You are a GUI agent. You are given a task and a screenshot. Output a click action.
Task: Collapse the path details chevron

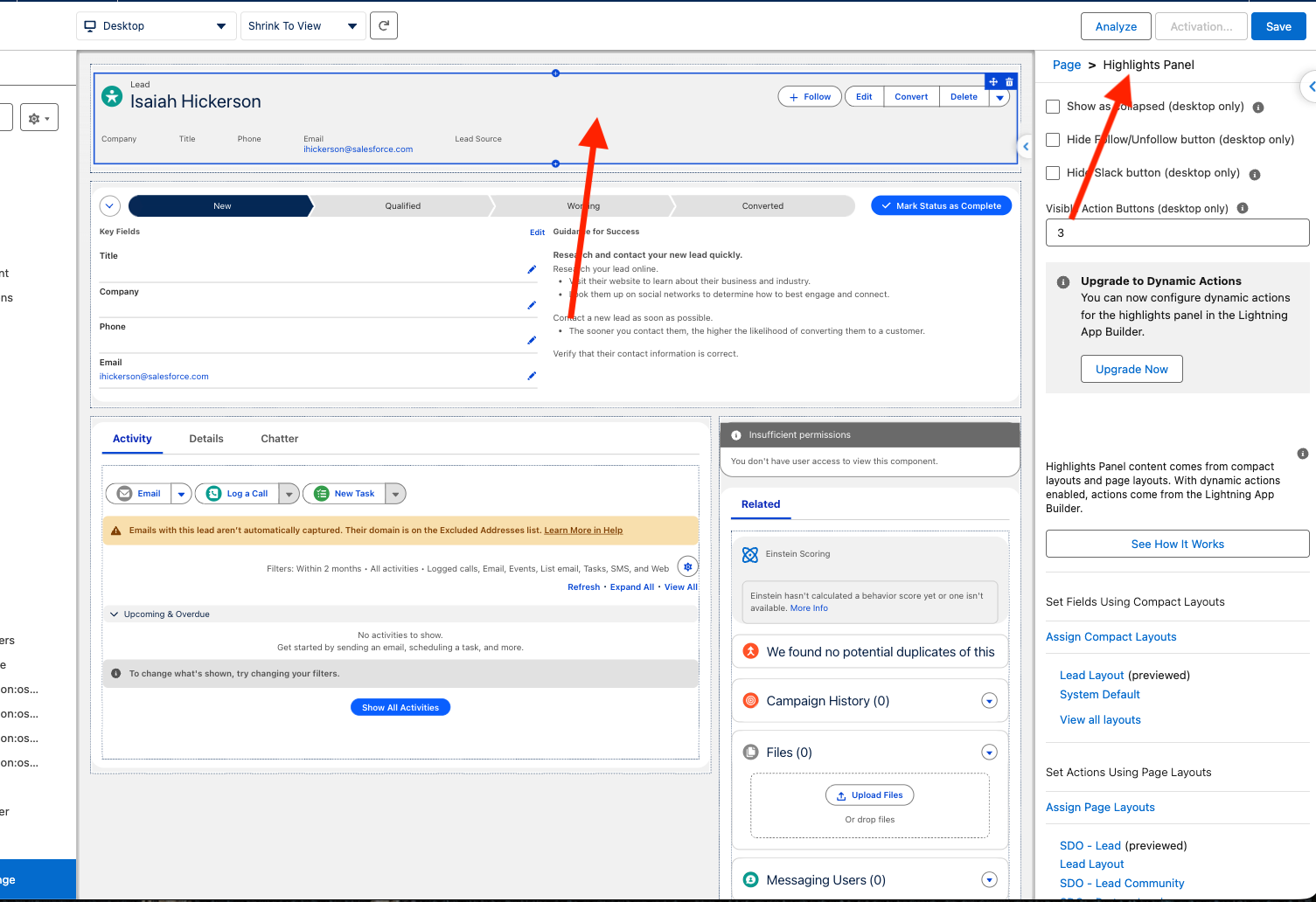[x=109, y=206]
